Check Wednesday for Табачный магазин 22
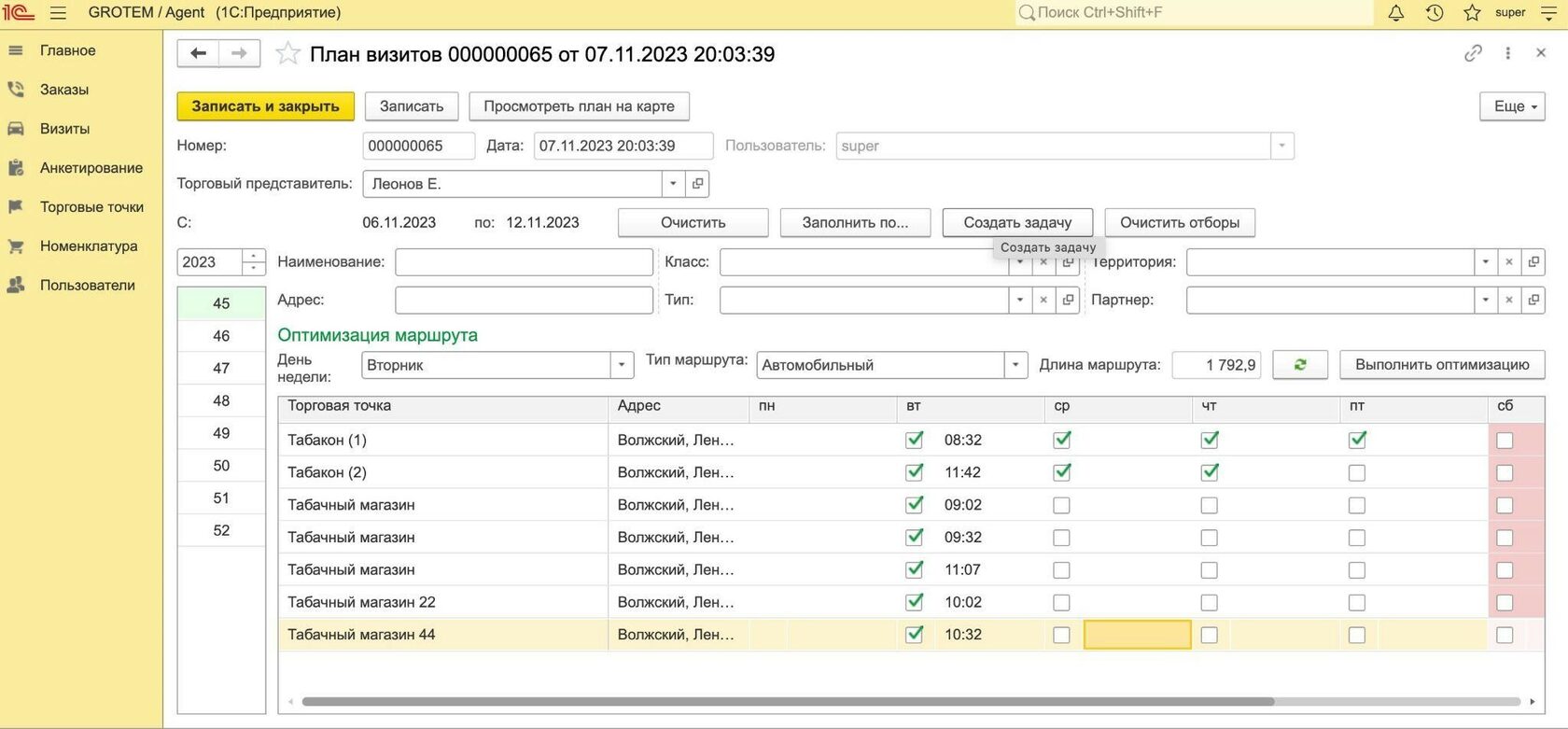Image resolution: width=1568 pixels, height=729 pixels. click(x=1061, y=603)
